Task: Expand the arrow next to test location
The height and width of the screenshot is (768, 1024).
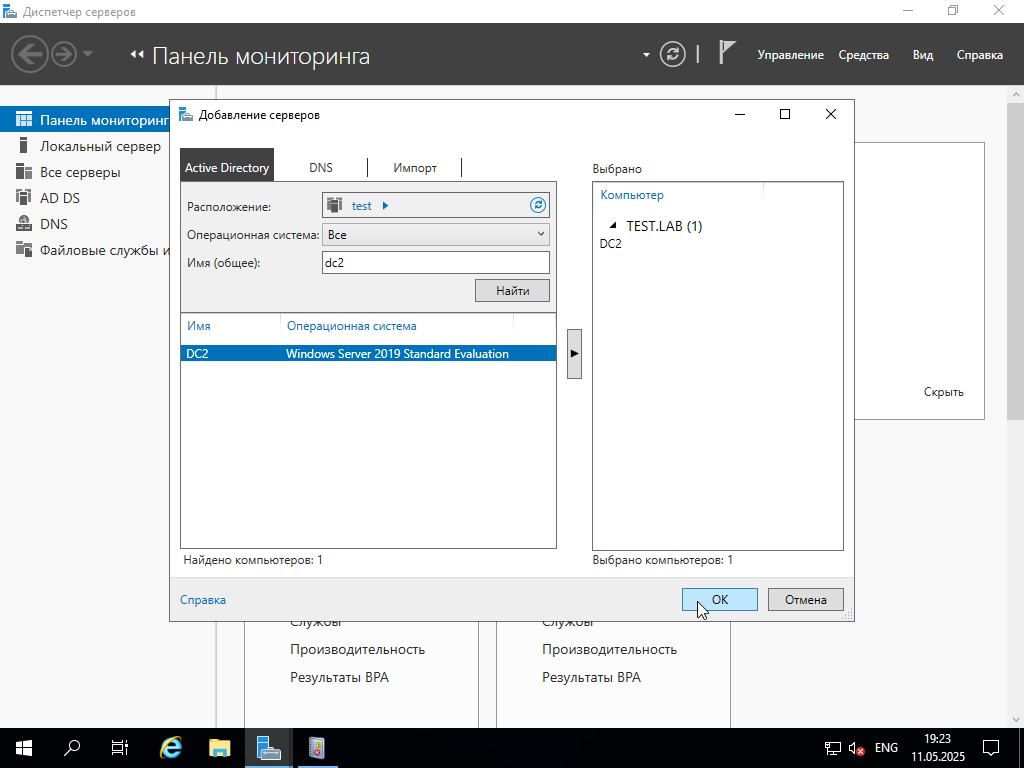Action: click(x=385, y=206)
